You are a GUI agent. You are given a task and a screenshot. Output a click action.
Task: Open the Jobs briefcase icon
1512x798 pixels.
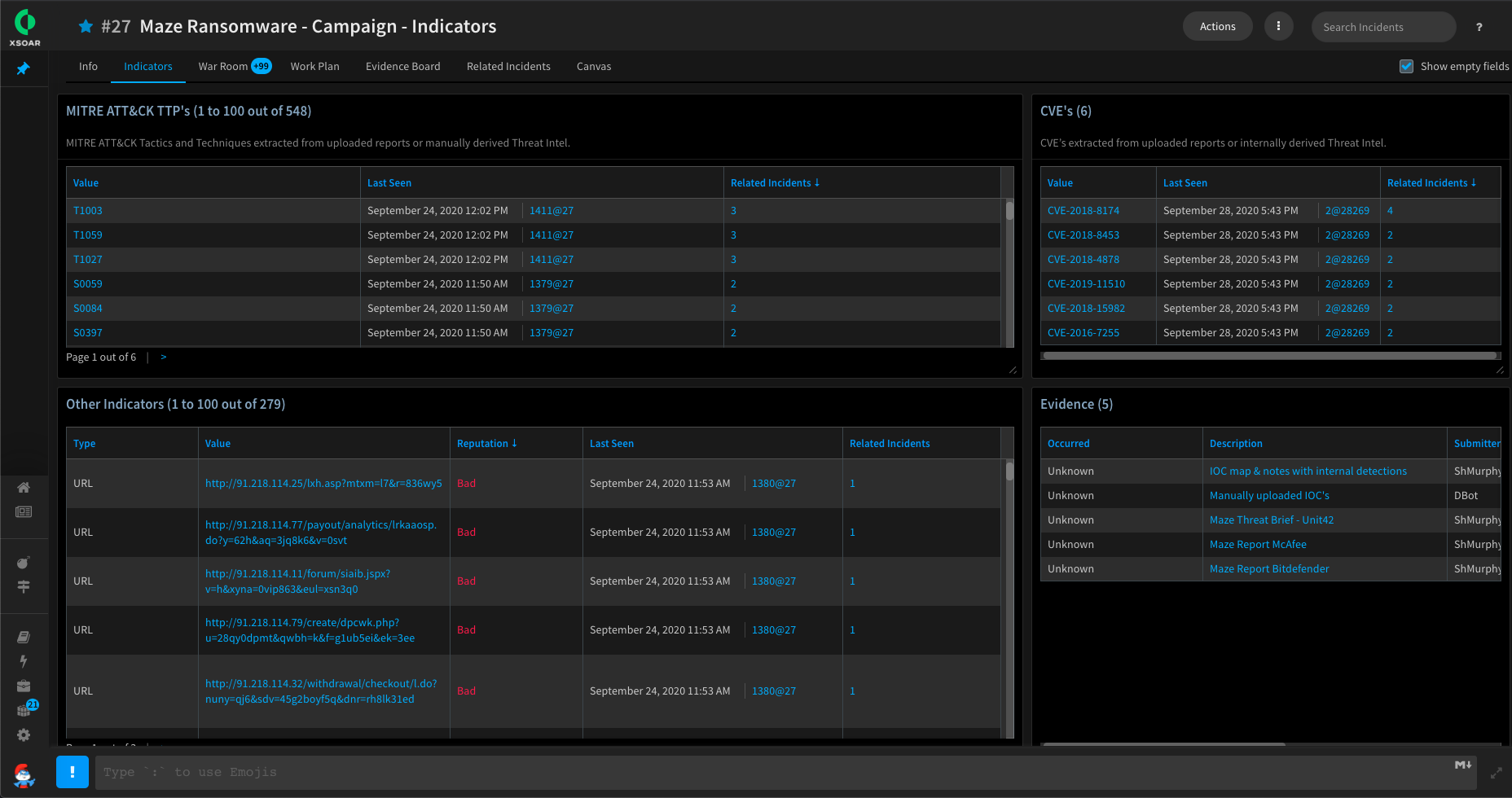tap(24, 686)
